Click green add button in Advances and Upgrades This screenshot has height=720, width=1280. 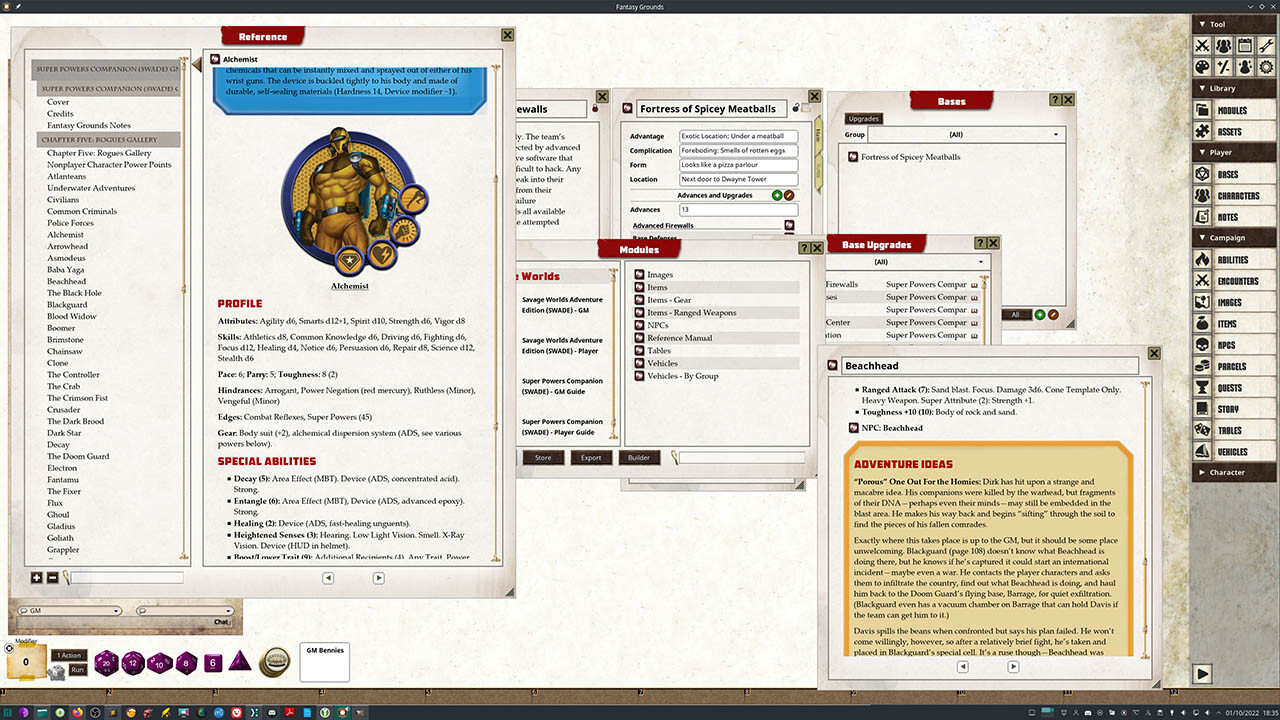coord(777,195)
